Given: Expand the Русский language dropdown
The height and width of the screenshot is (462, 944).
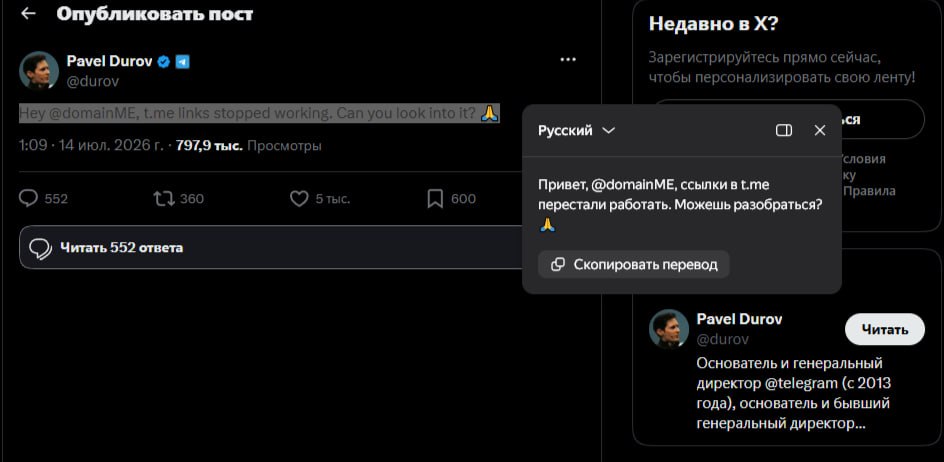Looking at the screenshot, I should click(x=576, y=131).
